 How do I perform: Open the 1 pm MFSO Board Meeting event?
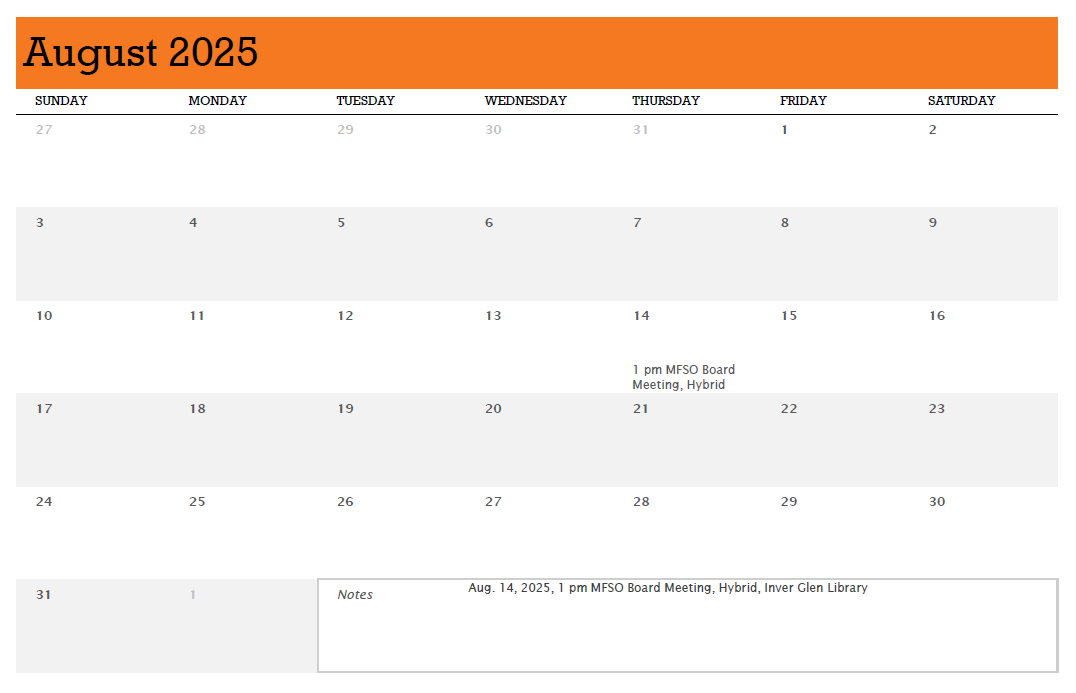click(x=684, y=377)
